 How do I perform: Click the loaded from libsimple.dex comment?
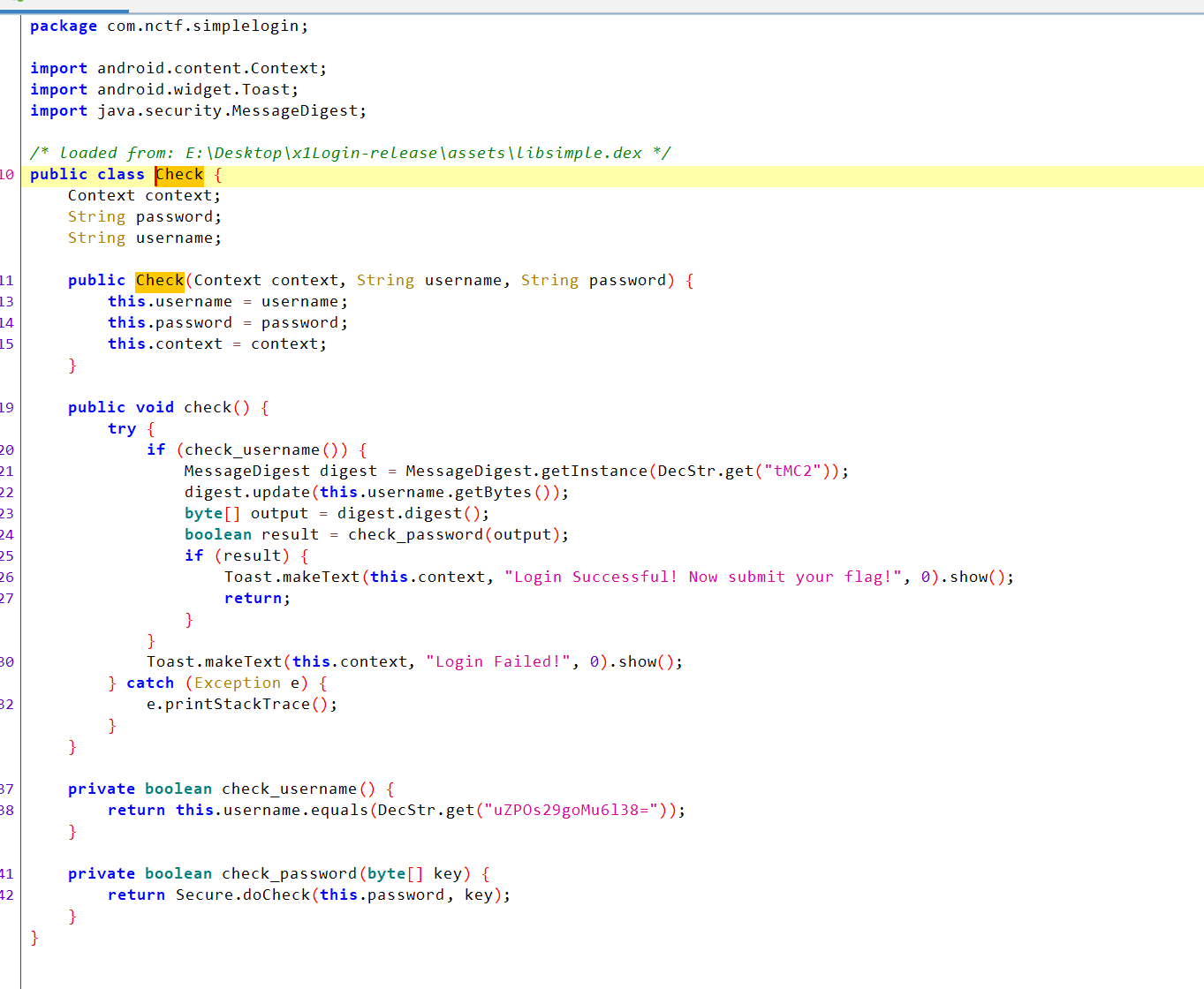350,154
